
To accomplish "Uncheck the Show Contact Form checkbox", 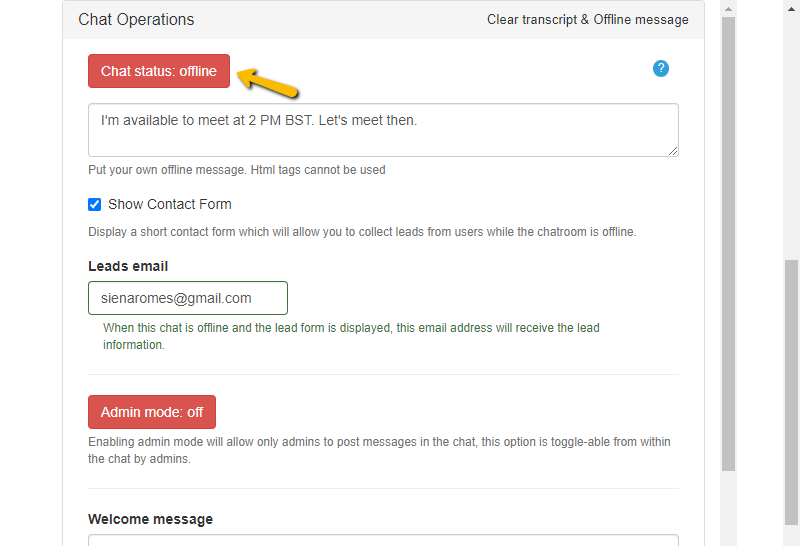I will pyautogui.click(x=95, y=205).
